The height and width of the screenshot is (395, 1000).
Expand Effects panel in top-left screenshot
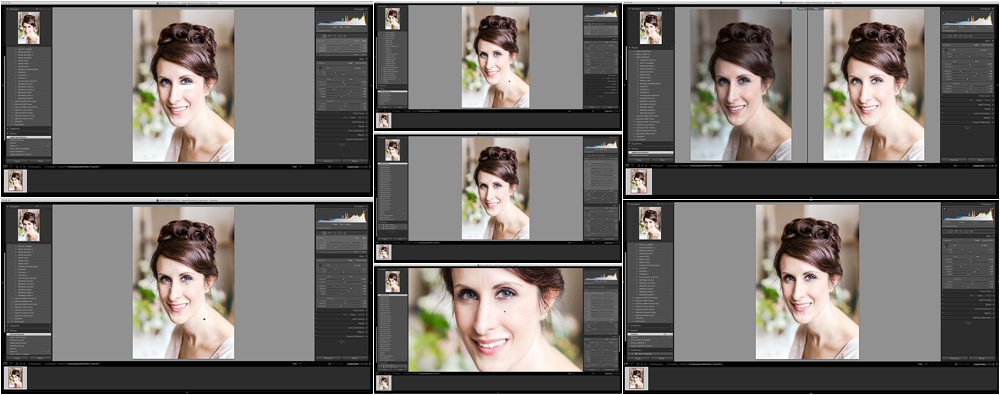[x=366, y=135]
